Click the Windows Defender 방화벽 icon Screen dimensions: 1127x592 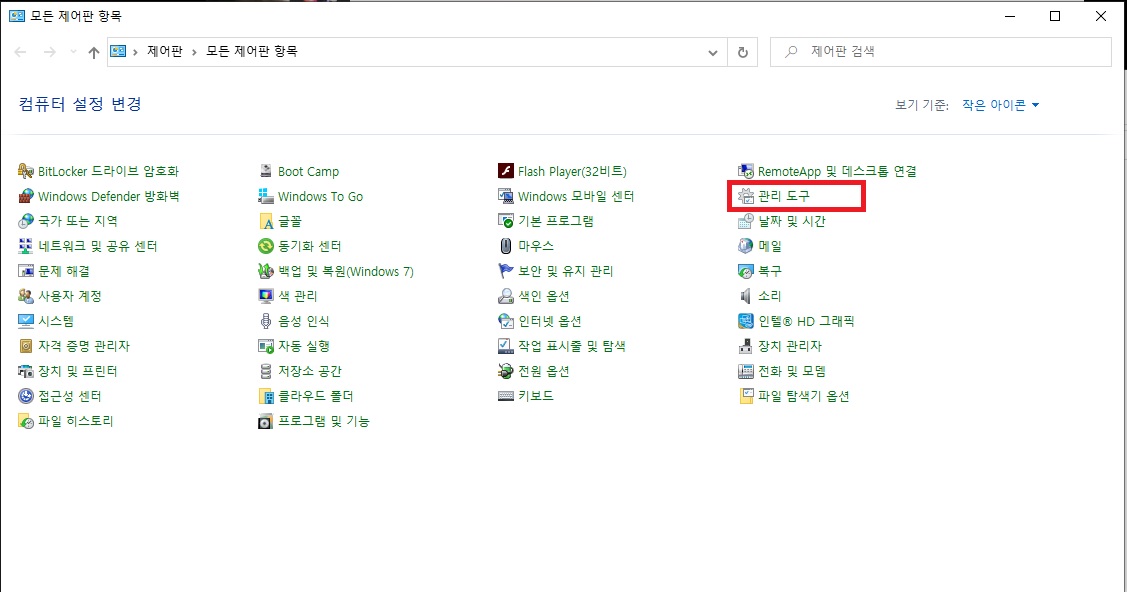26,196
